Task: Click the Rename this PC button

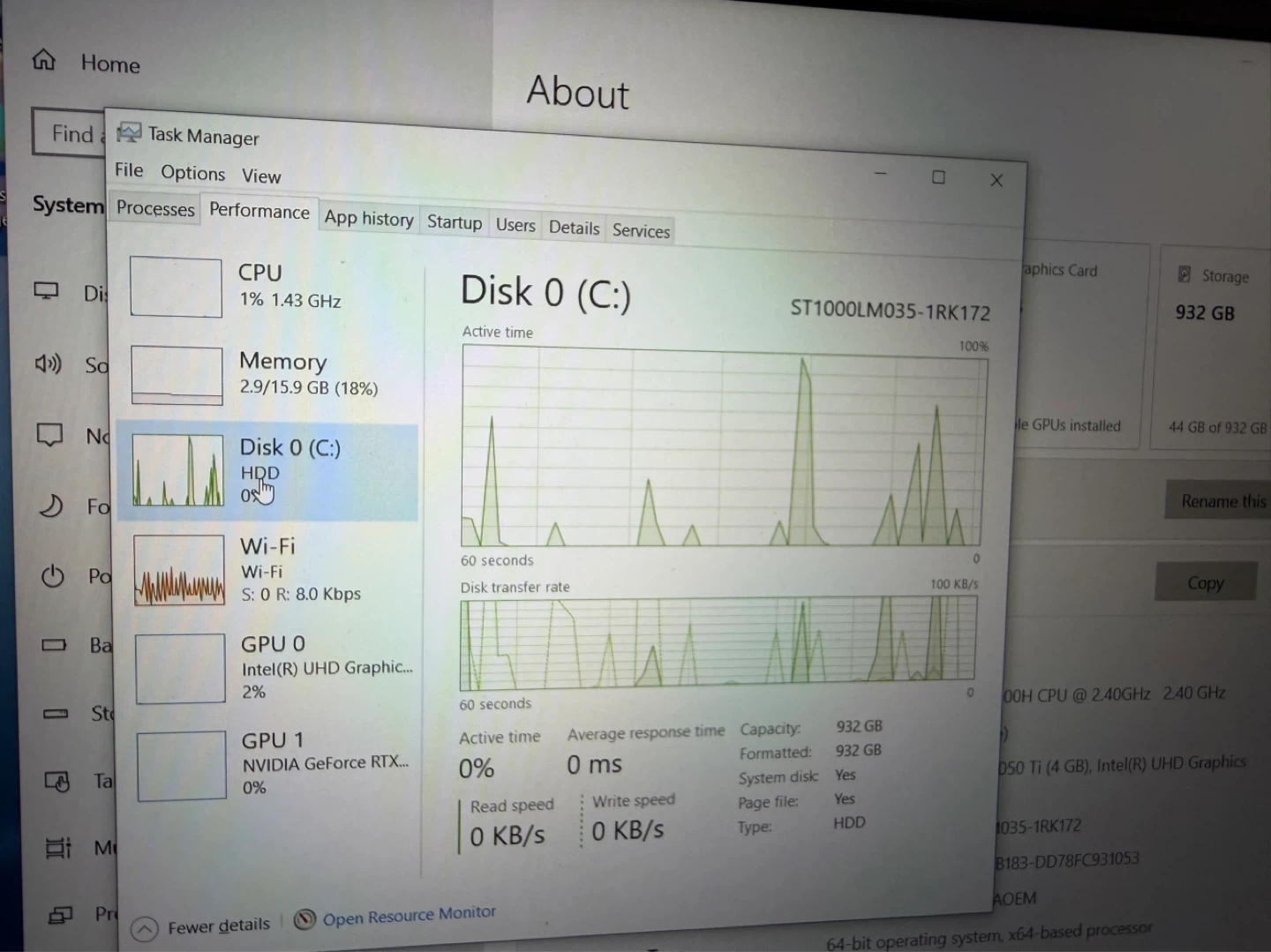Action: pos(1220,500)
